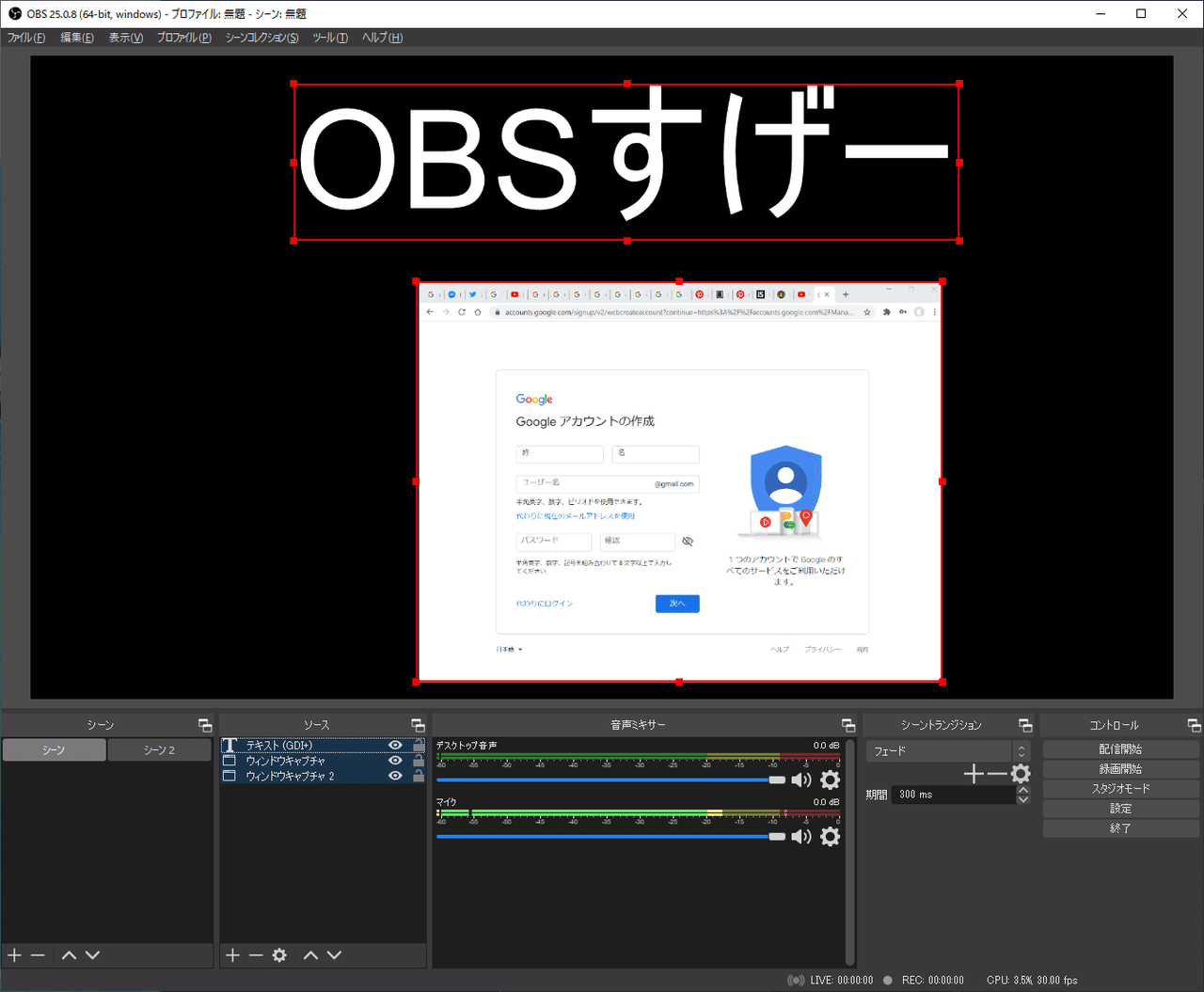This screenshot has width=1204, height=992.
Task: Select the シーン 2 scene item
Action: pos(160,749)
